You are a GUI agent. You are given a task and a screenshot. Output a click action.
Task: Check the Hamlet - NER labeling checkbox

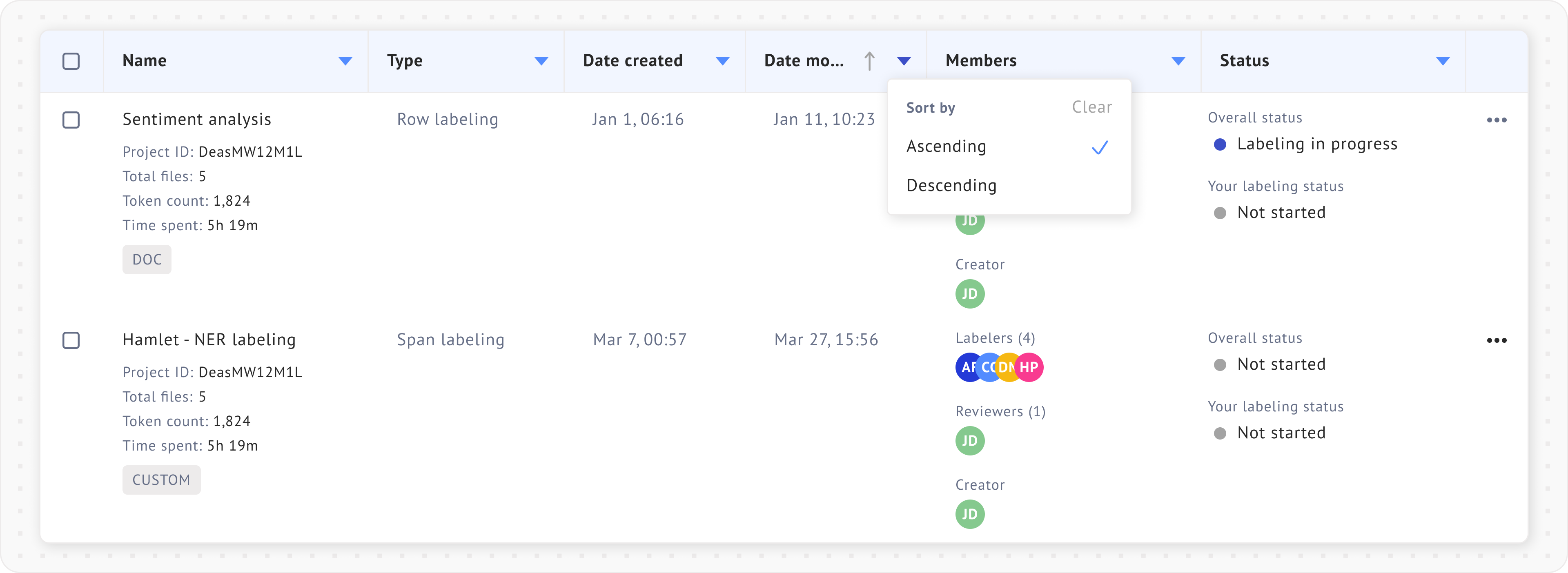pyautogui.click(x=71, y=340)
